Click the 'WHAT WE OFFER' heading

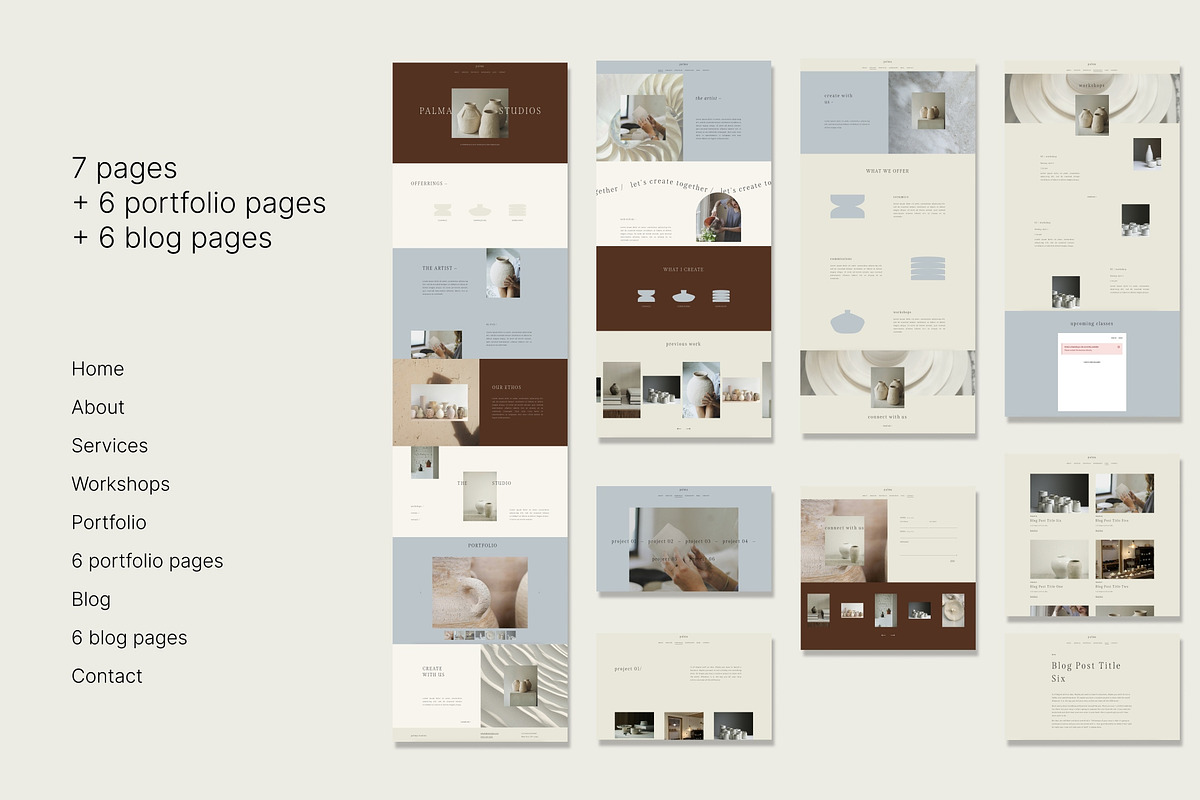point(888,171)
